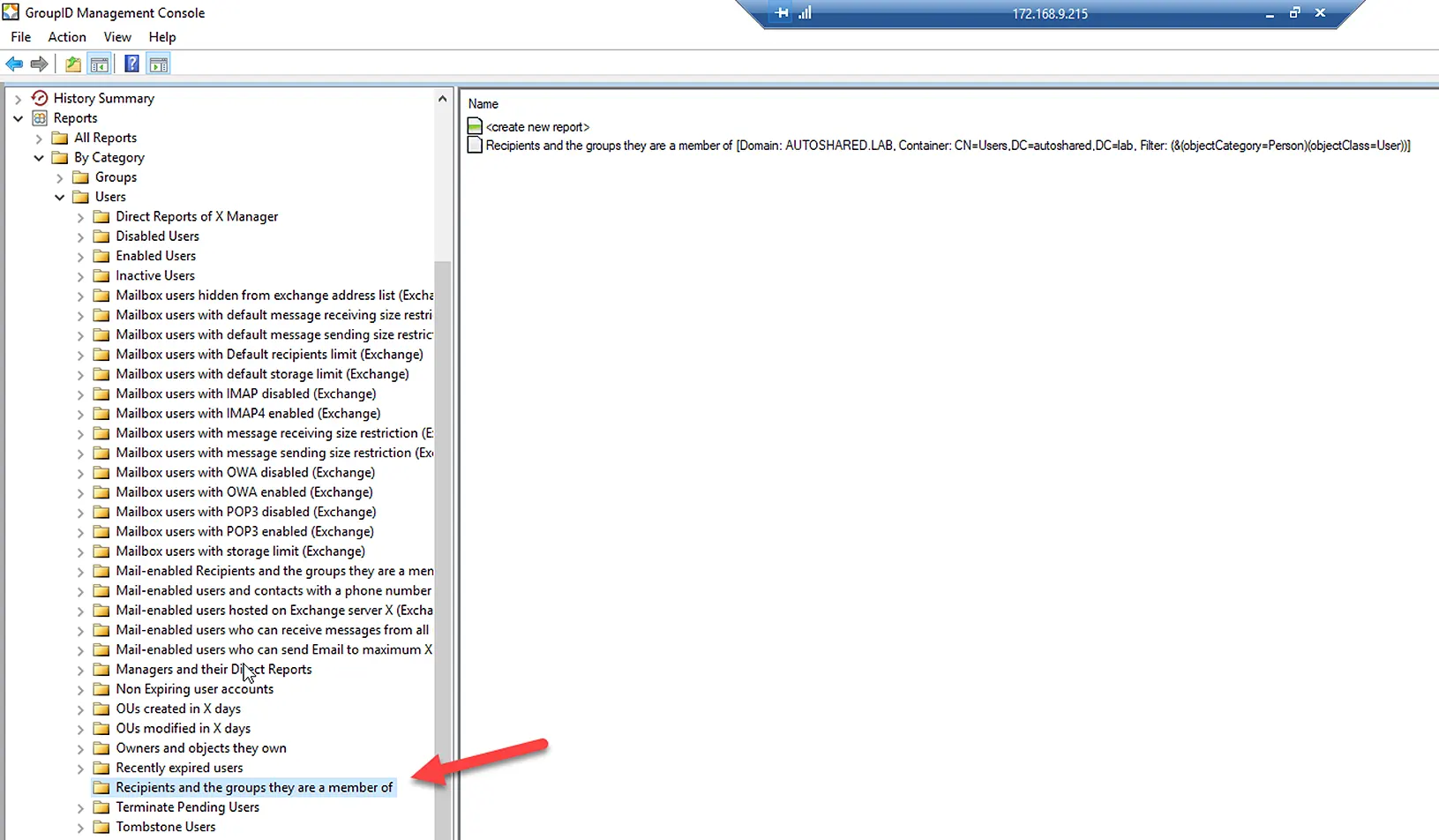This screenshot has width=1439, height=840.
Task: Click the Tombstone Users folder icon
Action: [101, 827]
